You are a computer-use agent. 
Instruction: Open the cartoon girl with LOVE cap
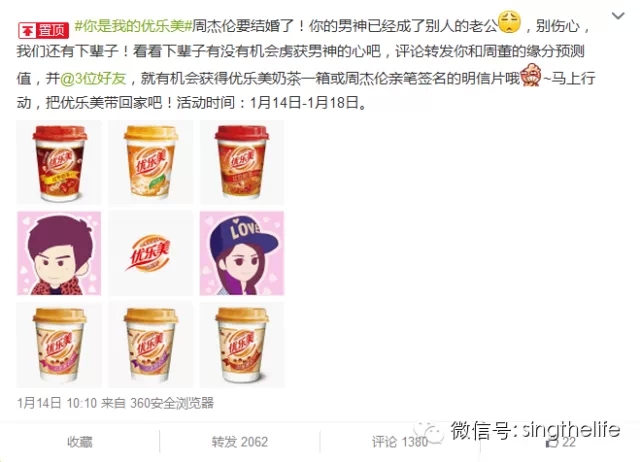(x=242, y=253)
